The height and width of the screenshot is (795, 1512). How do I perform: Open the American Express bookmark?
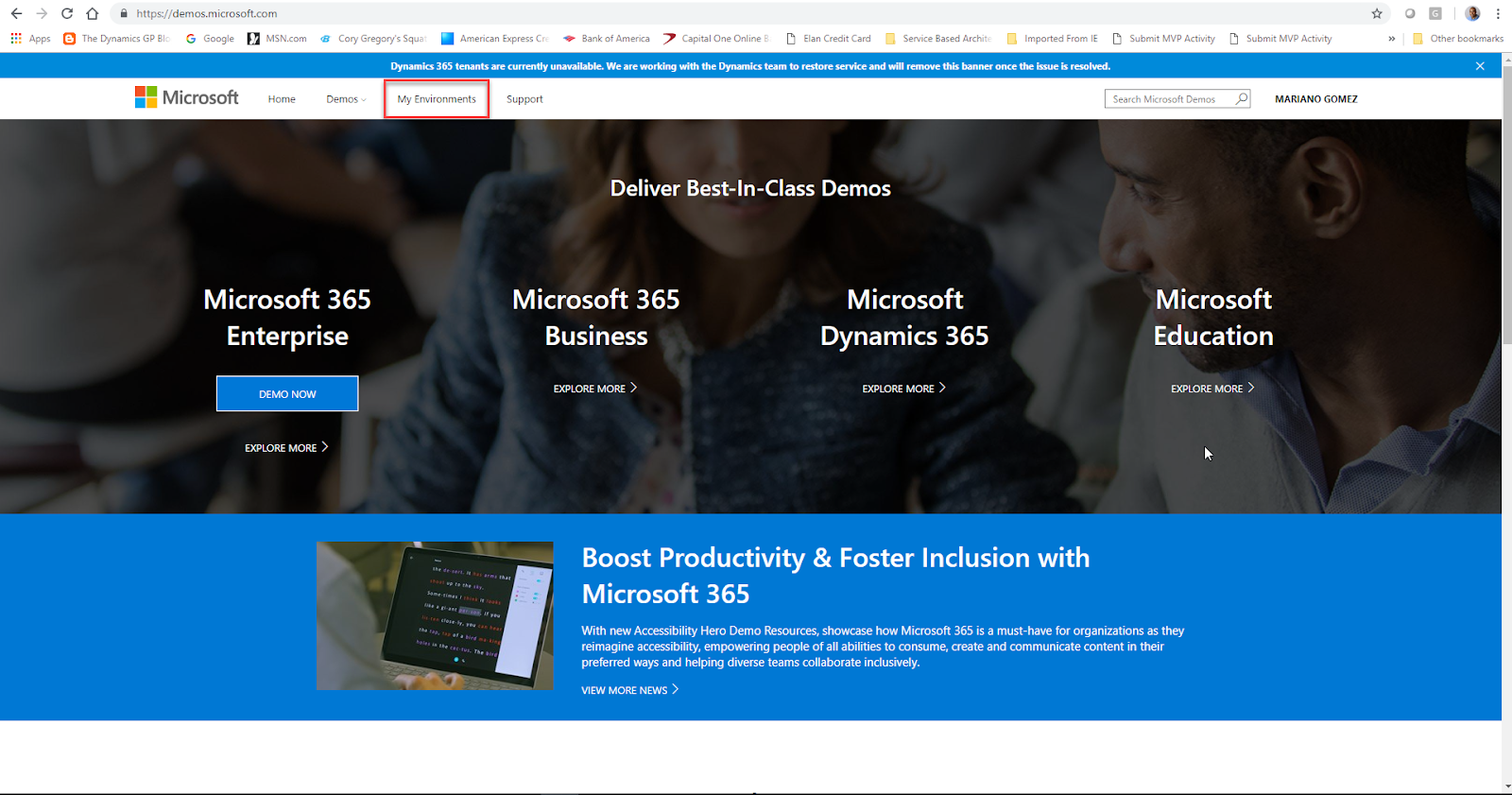click(x=495, y=39)
